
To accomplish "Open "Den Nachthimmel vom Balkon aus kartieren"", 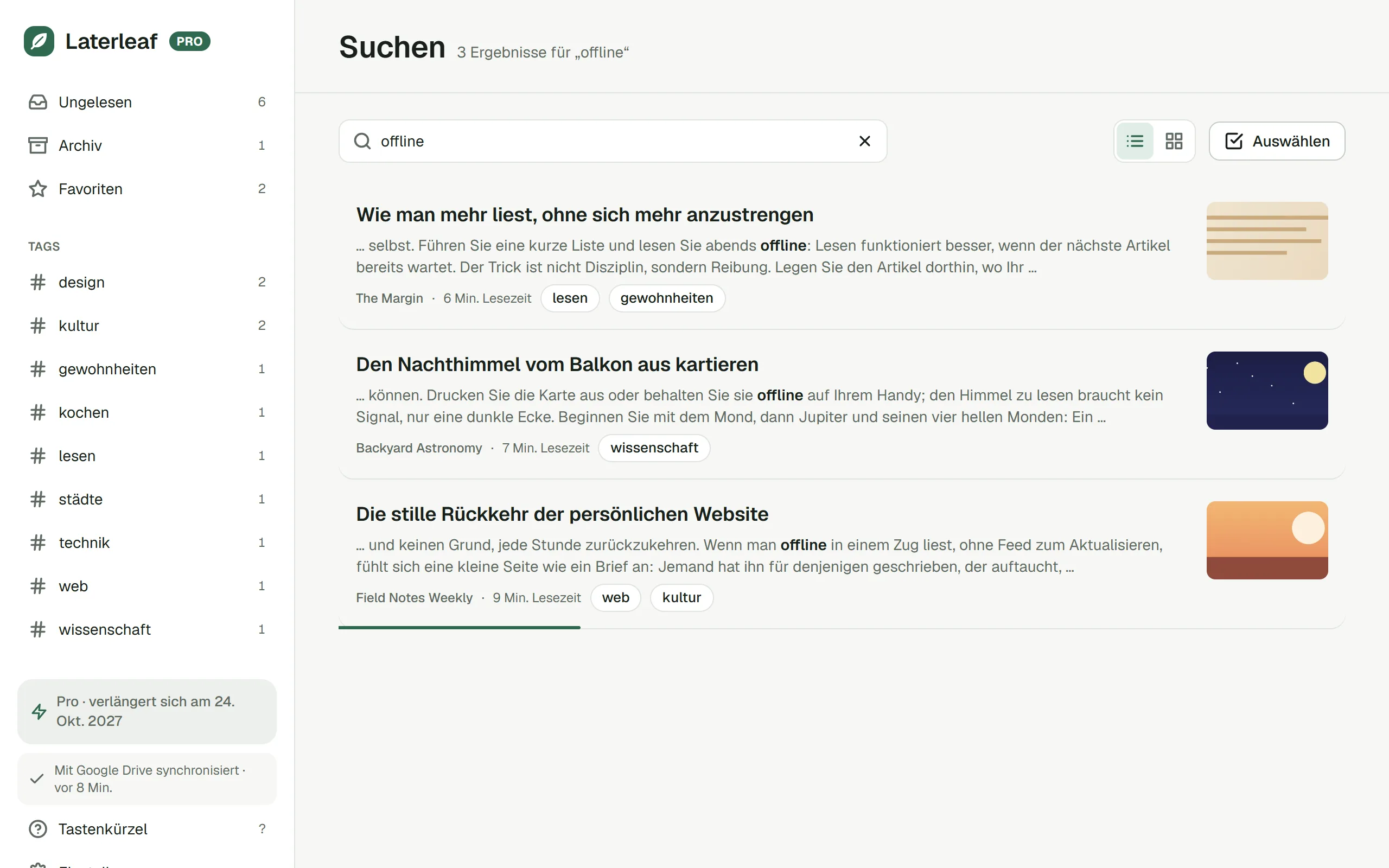I will pyautogui.click(x=557, y=365).
